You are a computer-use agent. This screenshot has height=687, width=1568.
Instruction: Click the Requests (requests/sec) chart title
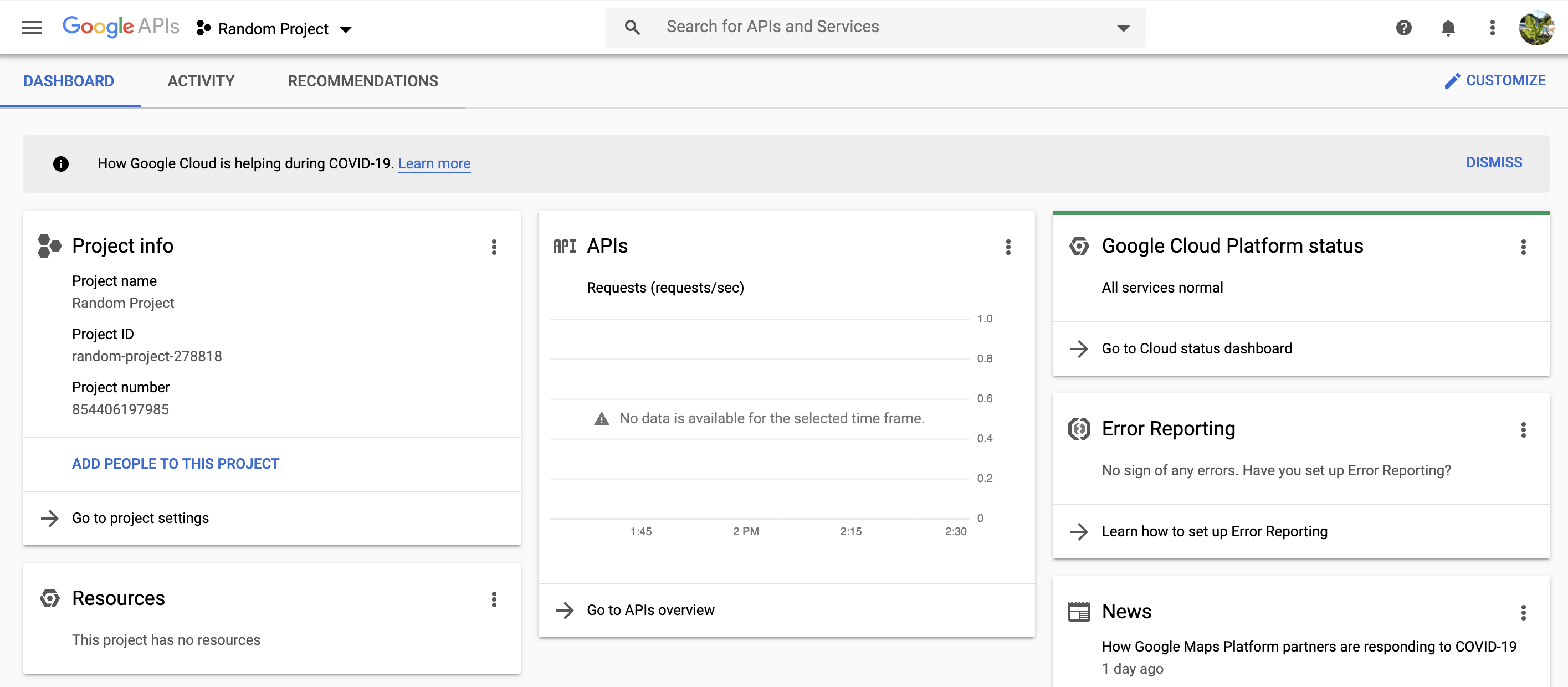(x=665, y=288)
